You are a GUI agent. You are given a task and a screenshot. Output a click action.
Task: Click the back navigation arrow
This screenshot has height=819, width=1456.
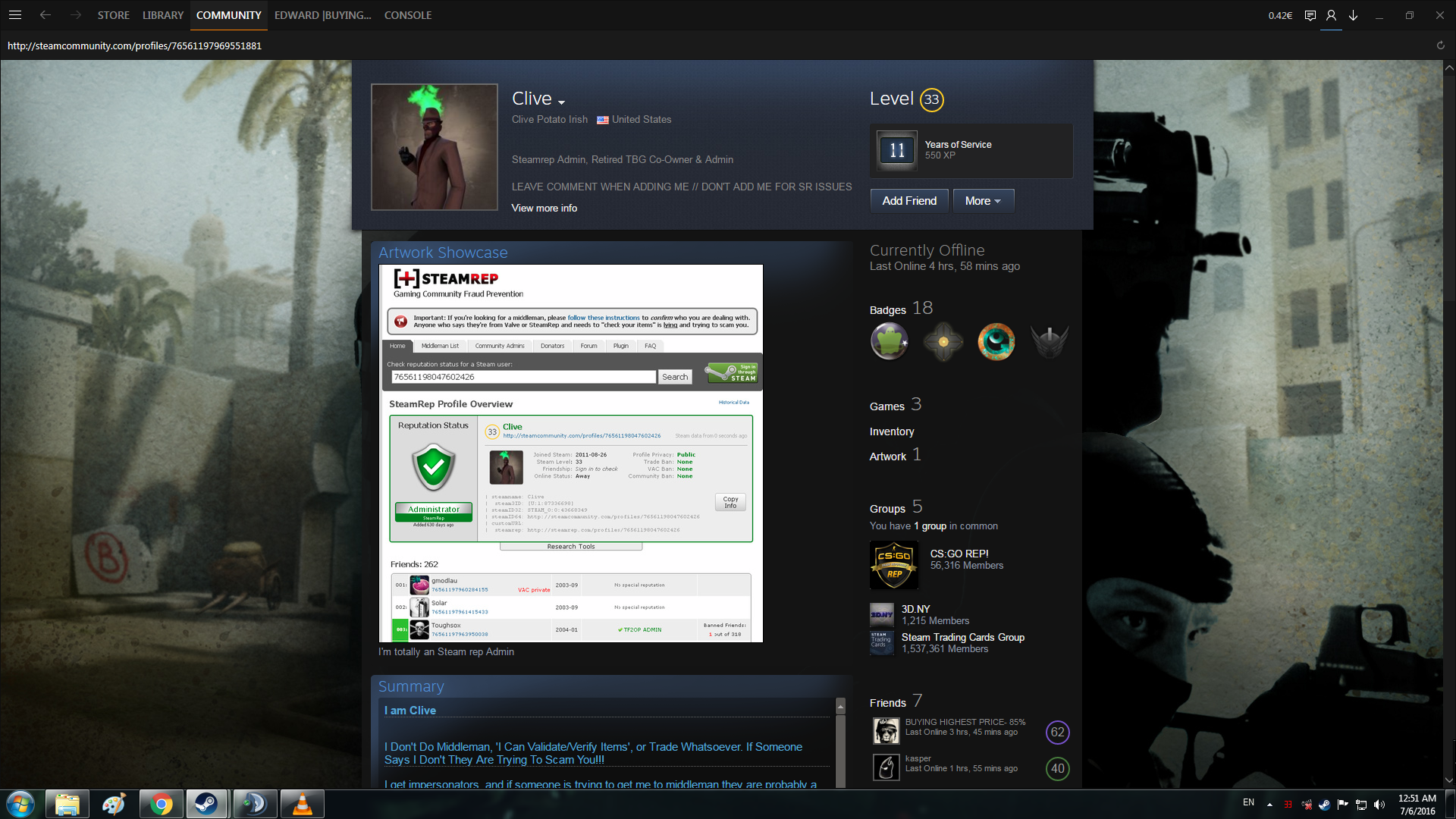(45, 15)
